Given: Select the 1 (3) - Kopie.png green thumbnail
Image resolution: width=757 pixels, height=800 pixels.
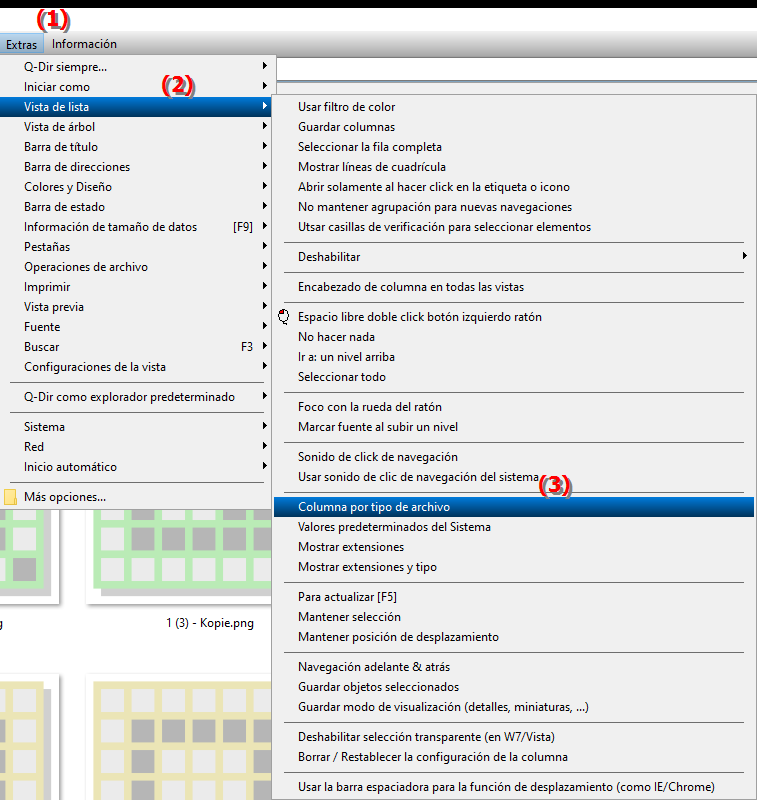Looking at the screenshot, I should click(180, 556).
